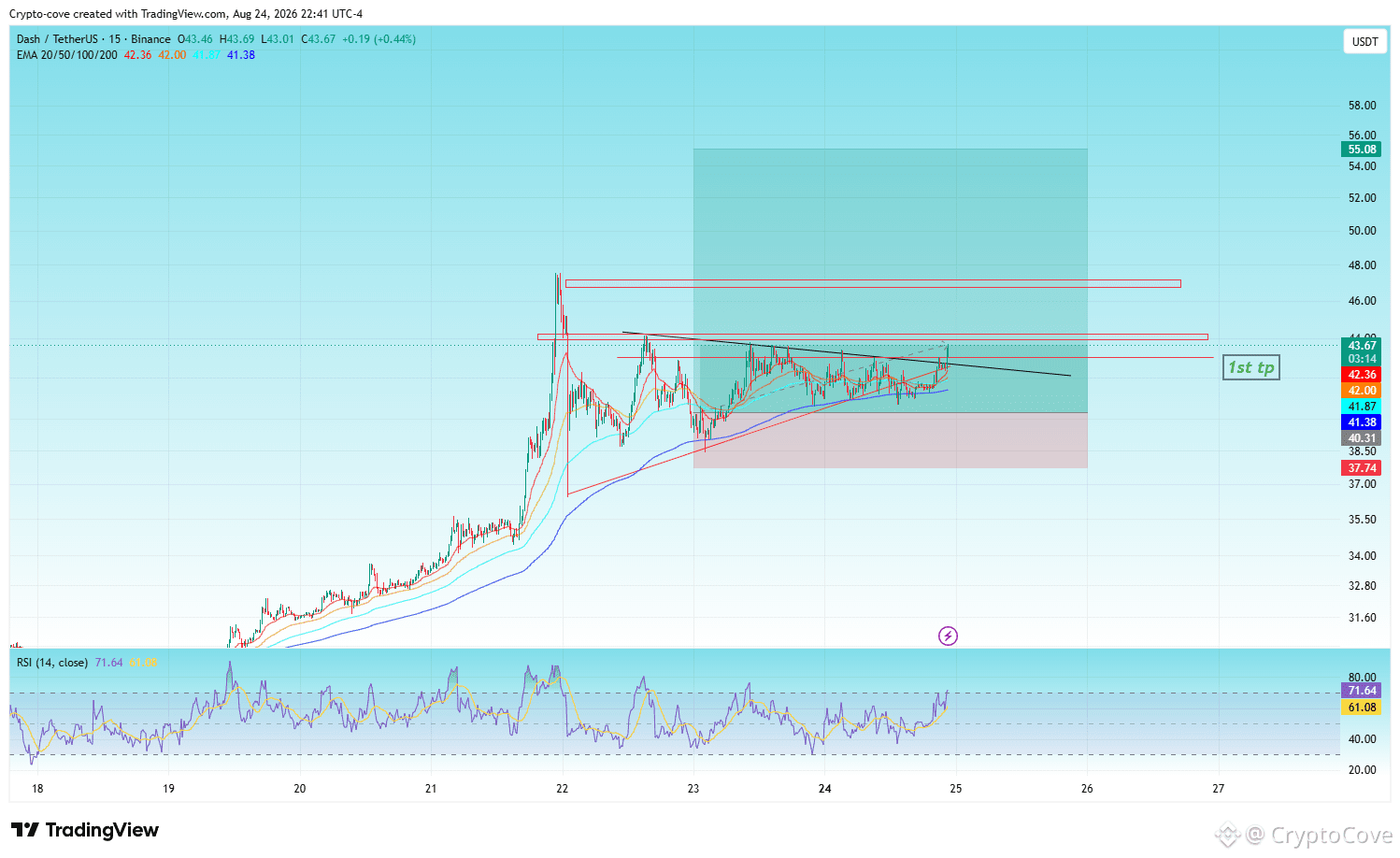Click the blue 41.38 value in EMA legend
The height and width of the screenshot is (858, 1400).
[x=241, y=55]
